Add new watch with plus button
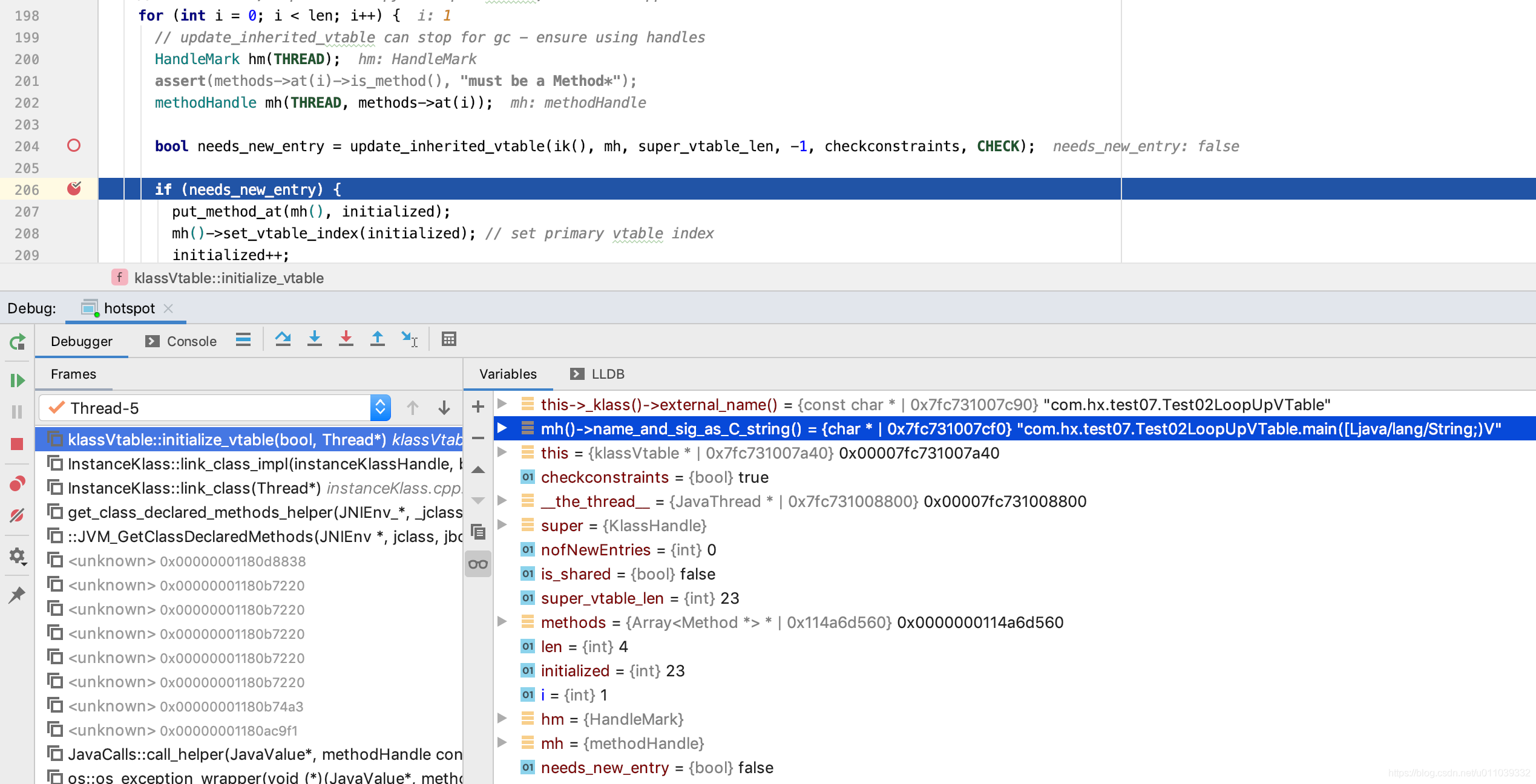The width and height of the screenshot is (1536, 784). click(478, 407)
